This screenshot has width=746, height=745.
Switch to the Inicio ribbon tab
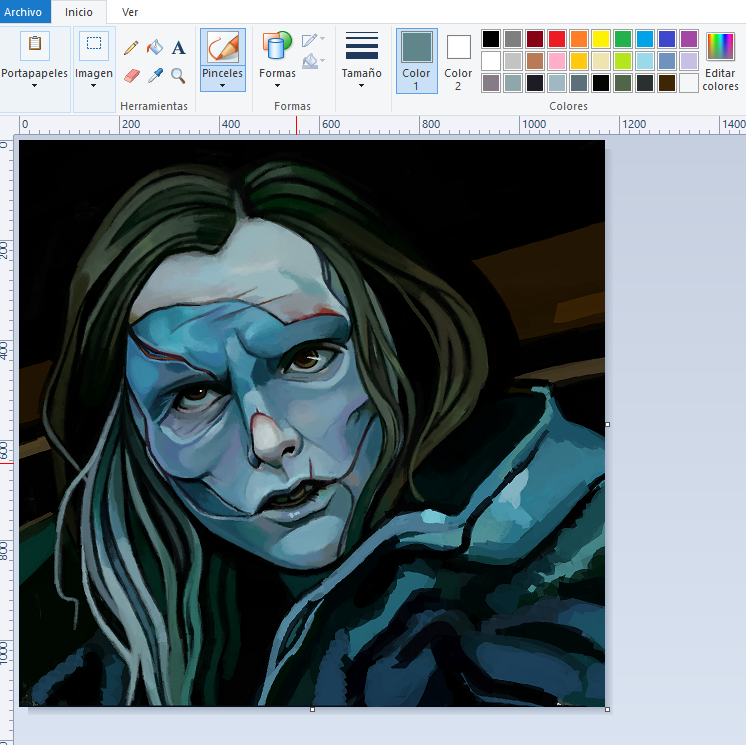79,12
